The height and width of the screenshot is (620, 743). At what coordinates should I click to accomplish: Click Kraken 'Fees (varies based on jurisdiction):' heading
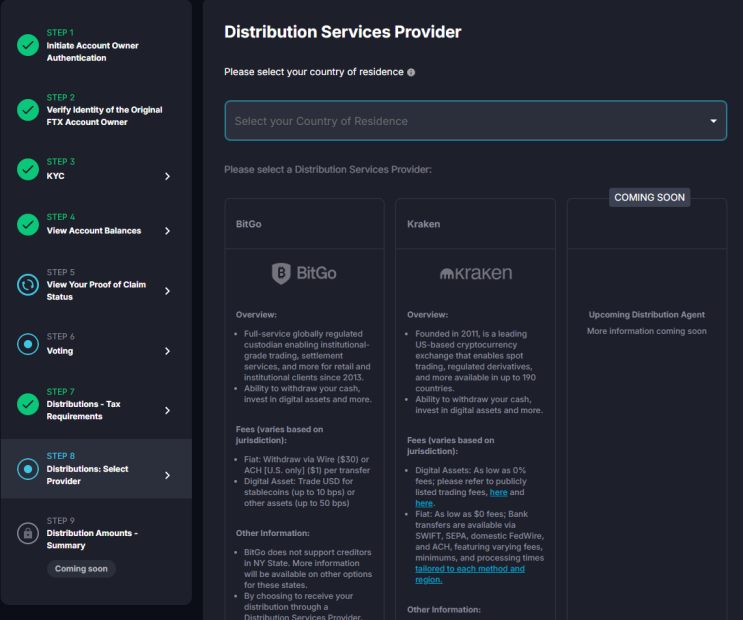451,446
